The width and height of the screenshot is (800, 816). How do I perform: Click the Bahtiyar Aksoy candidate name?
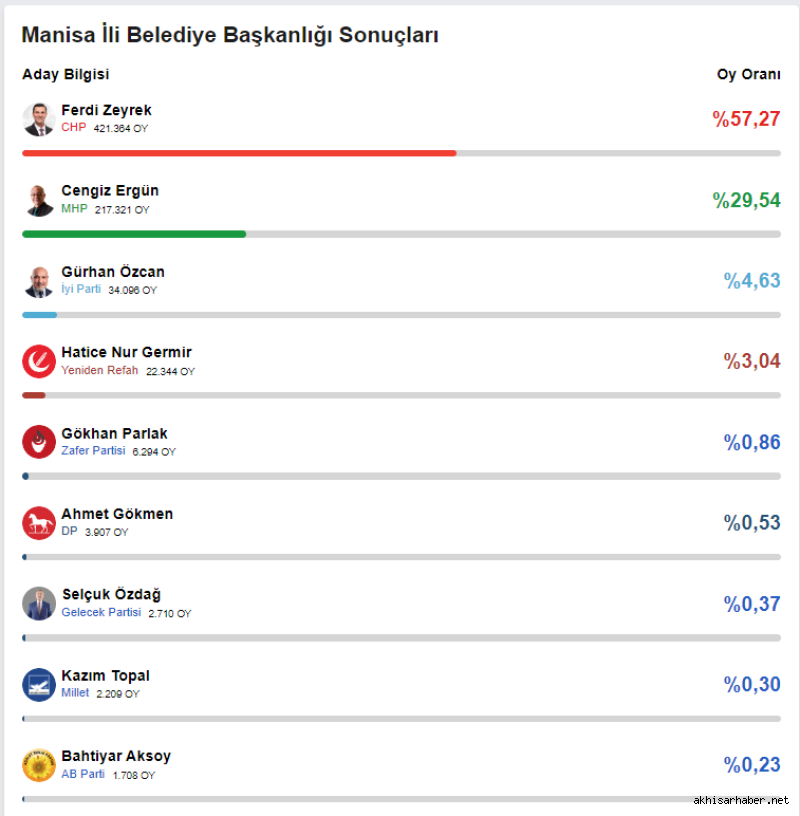click(x=116, y=756)
